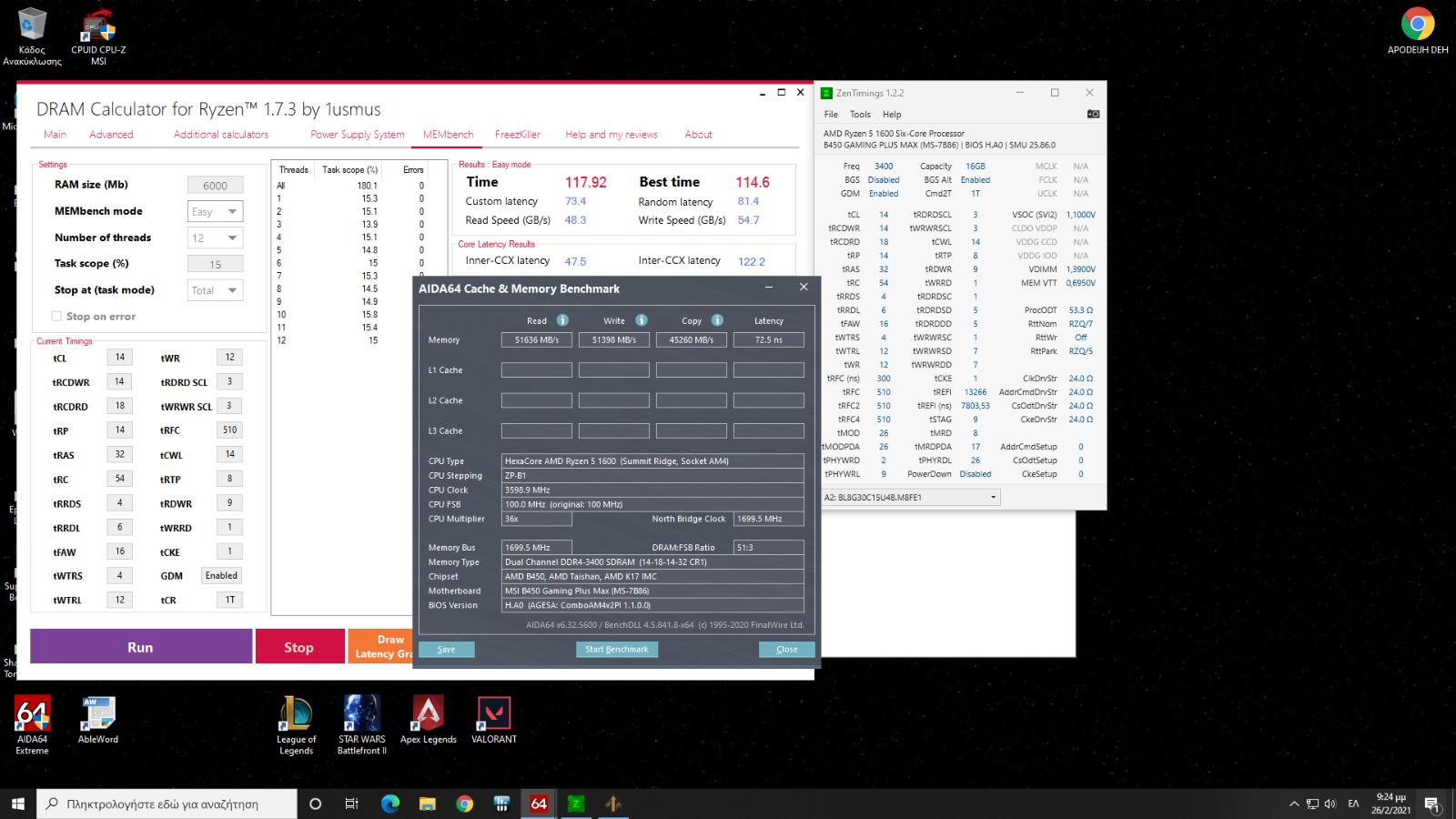Screen dimensions: 1456x819
Task: Open Windows Start menu
Action: [18, 804]
